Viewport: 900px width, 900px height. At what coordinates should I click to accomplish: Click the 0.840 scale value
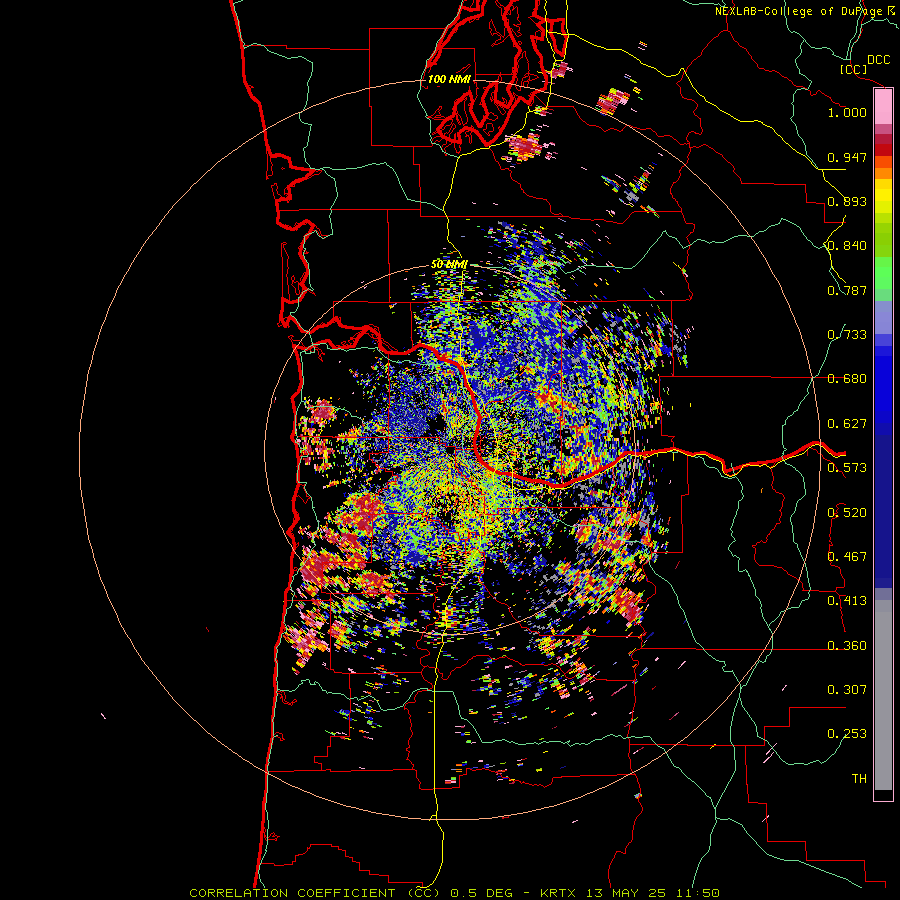847,246
